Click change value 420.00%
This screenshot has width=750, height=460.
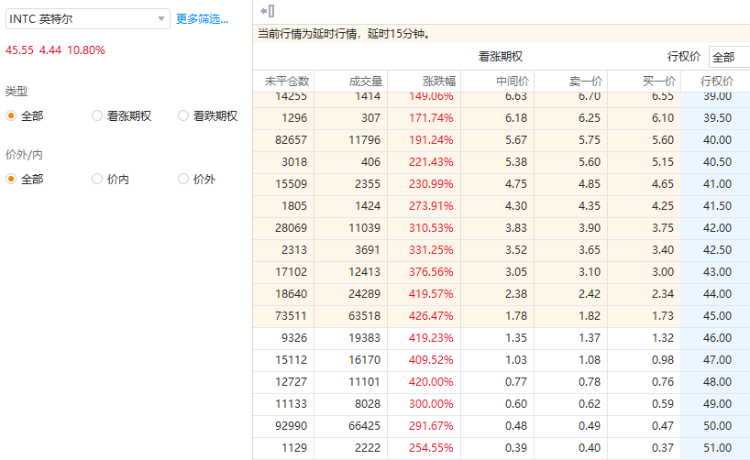pos(431,382)
